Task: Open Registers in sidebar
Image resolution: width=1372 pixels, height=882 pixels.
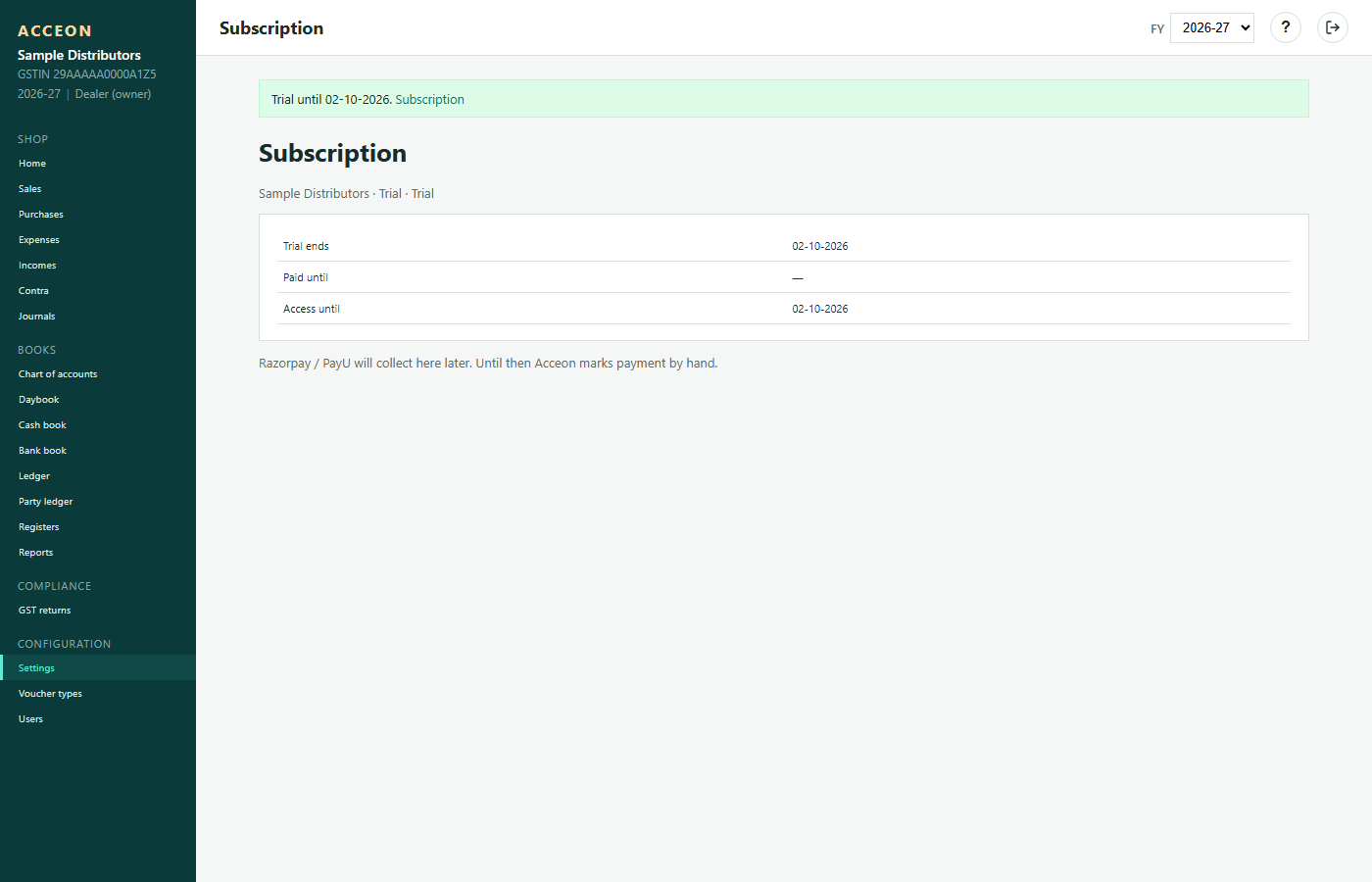Action: click(98, 527)
